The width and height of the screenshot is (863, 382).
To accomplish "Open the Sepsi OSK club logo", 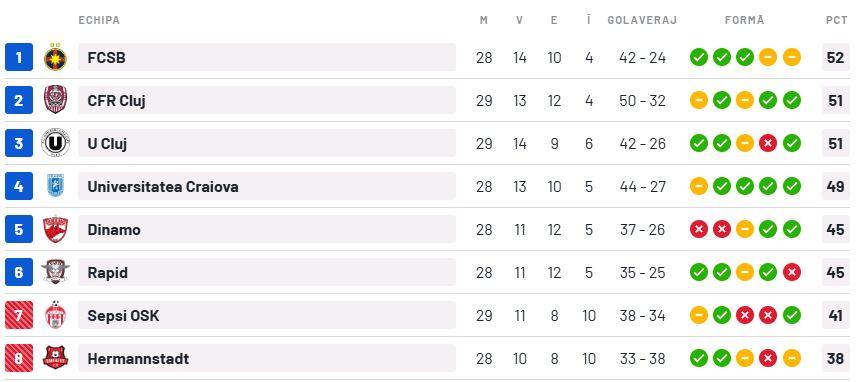I will tap(55, 315).
